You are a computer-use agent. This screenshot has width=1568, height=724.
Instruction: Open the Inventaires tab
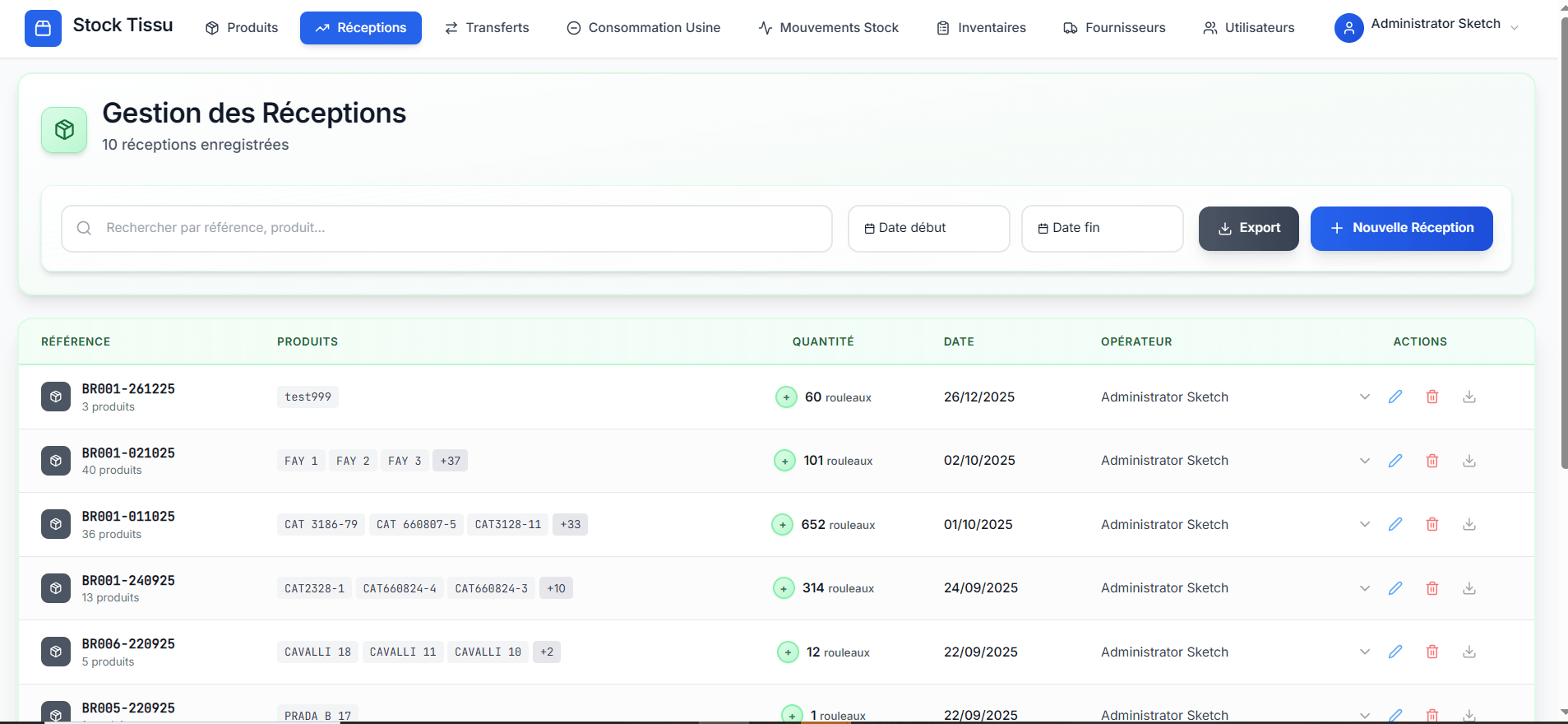pyautogui.click(x=982, y=28)
